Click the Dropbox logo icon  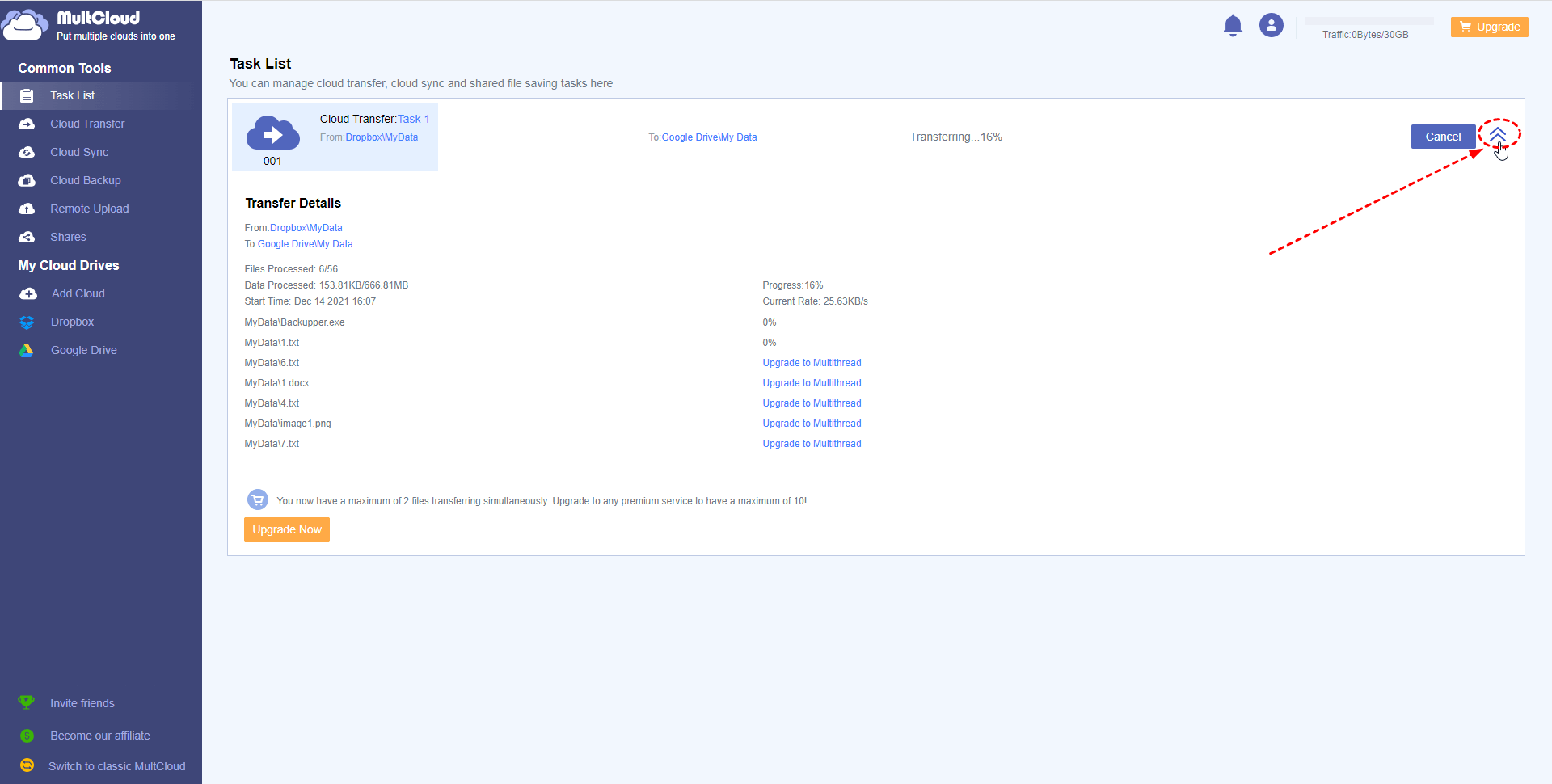click(x=27, y=322)
